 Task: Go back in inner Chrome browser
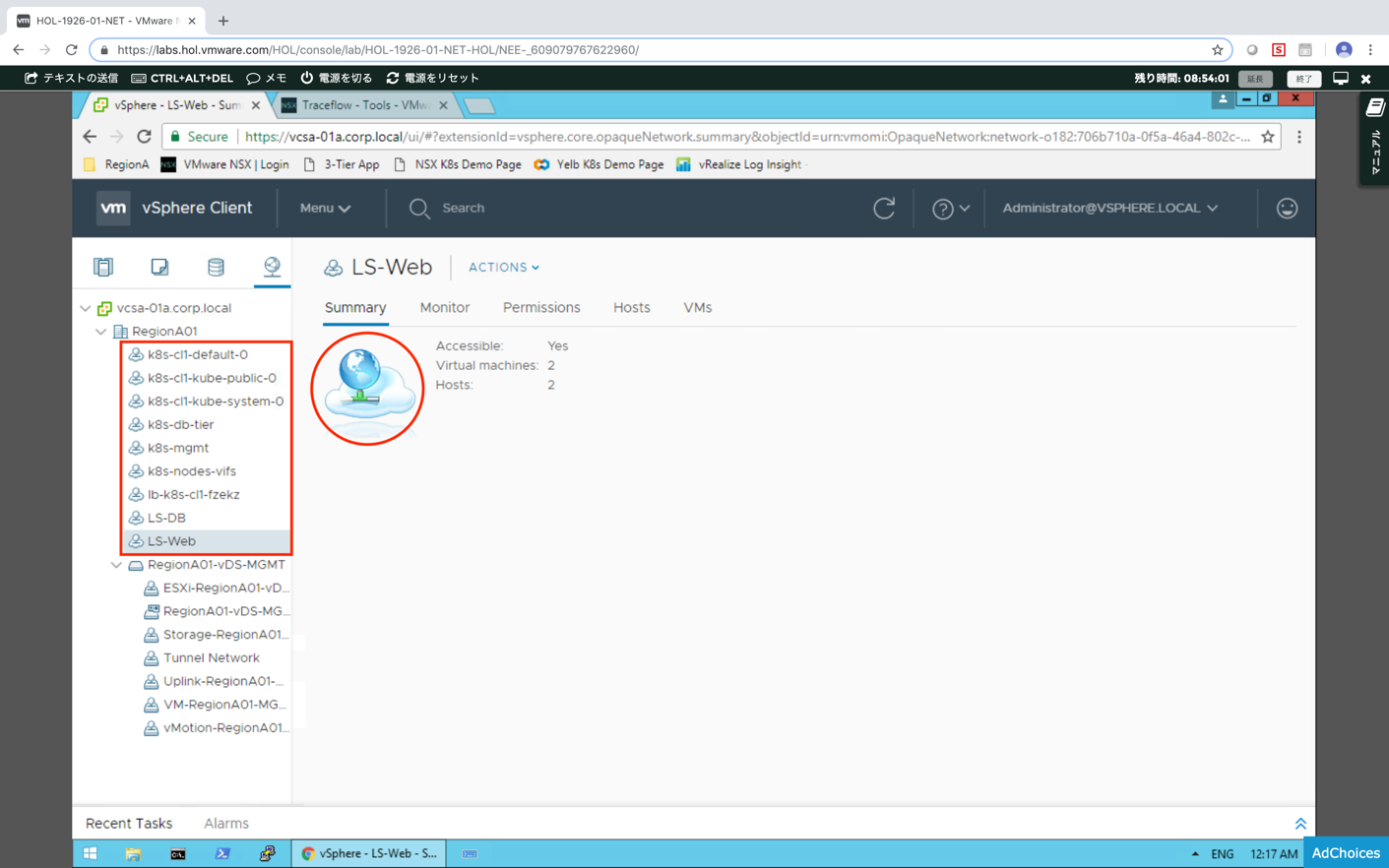90,137
